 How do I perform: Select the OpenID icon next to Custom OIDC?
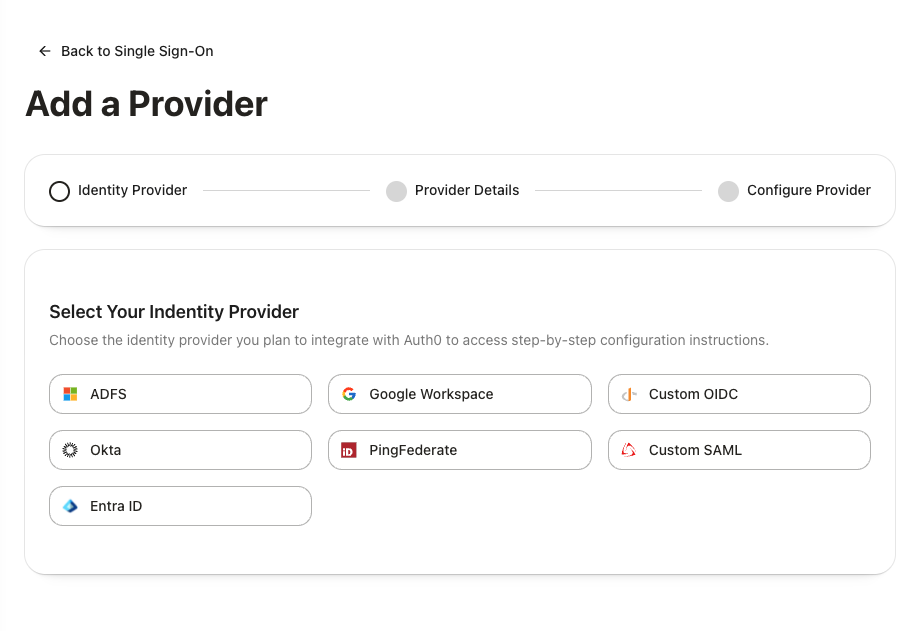tap(628, 393)
